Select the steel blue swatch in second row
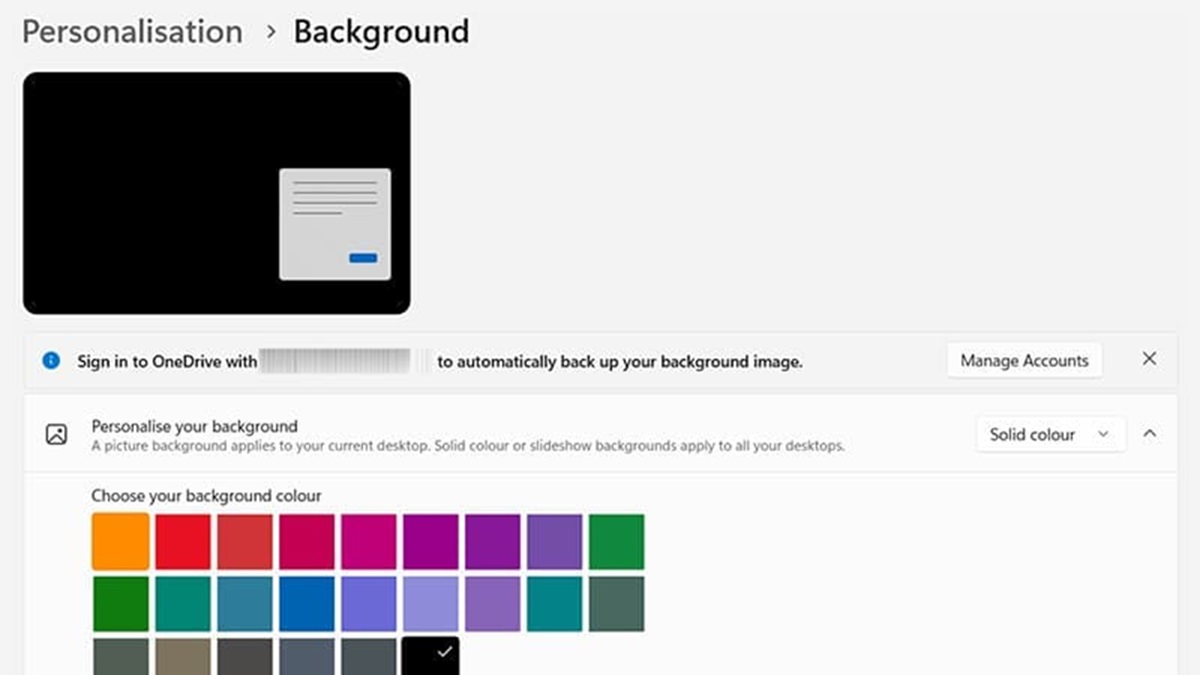Image resolution: width=1200 pixels, height=675 pixels. pyautogui.click(x=244, y=604)
